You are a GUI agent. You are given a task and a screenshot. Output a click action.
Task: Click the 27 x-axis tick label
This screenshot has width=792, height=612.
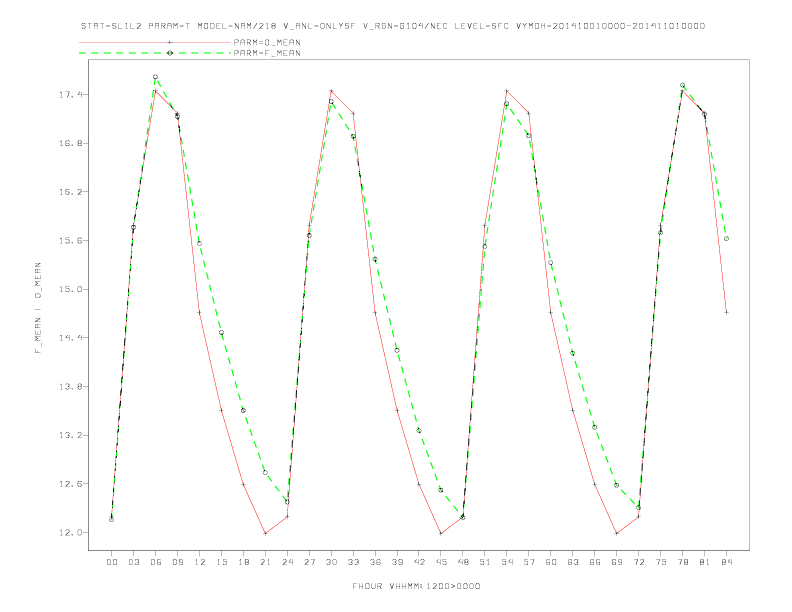click(309, 562)
